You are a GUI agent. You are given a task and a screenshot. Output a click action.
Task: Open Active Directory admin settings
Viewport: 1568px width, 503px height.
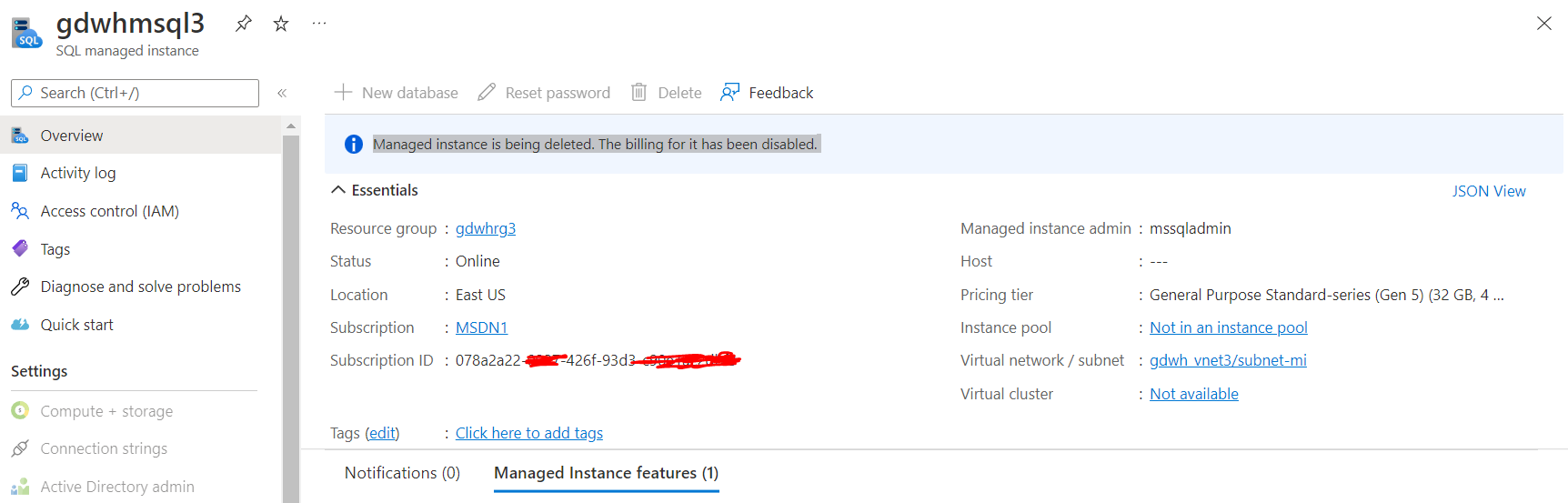click(141, 487)
